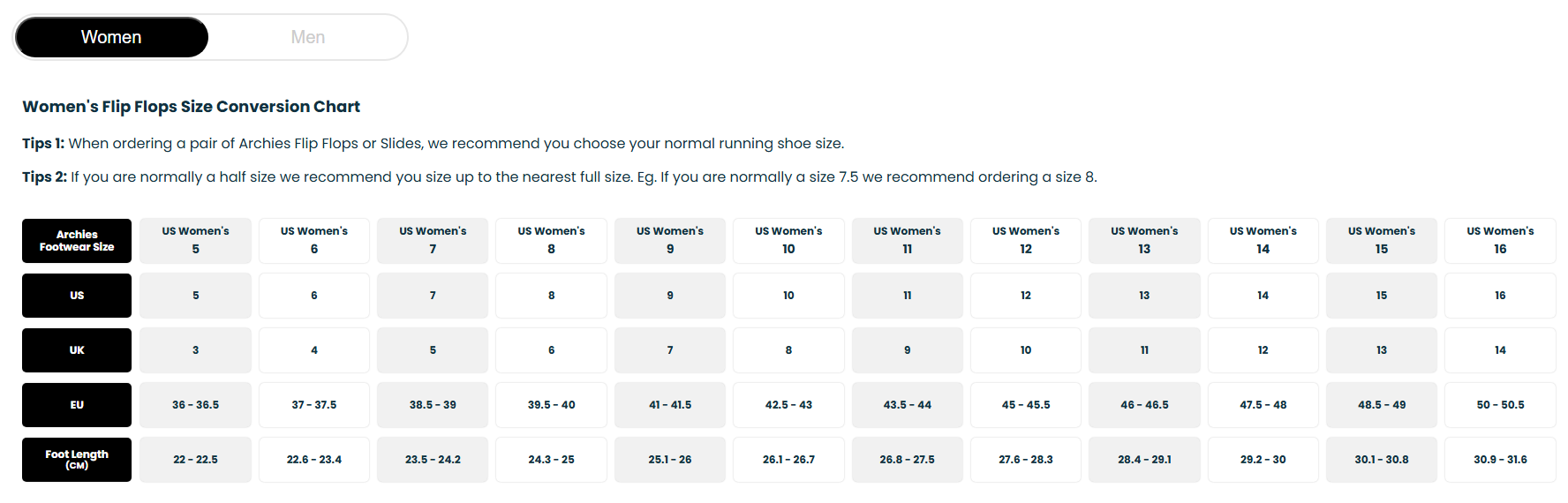Select the US Women's 5 column header
This screenshot has height=503, width=1568.
coord(195,241)
